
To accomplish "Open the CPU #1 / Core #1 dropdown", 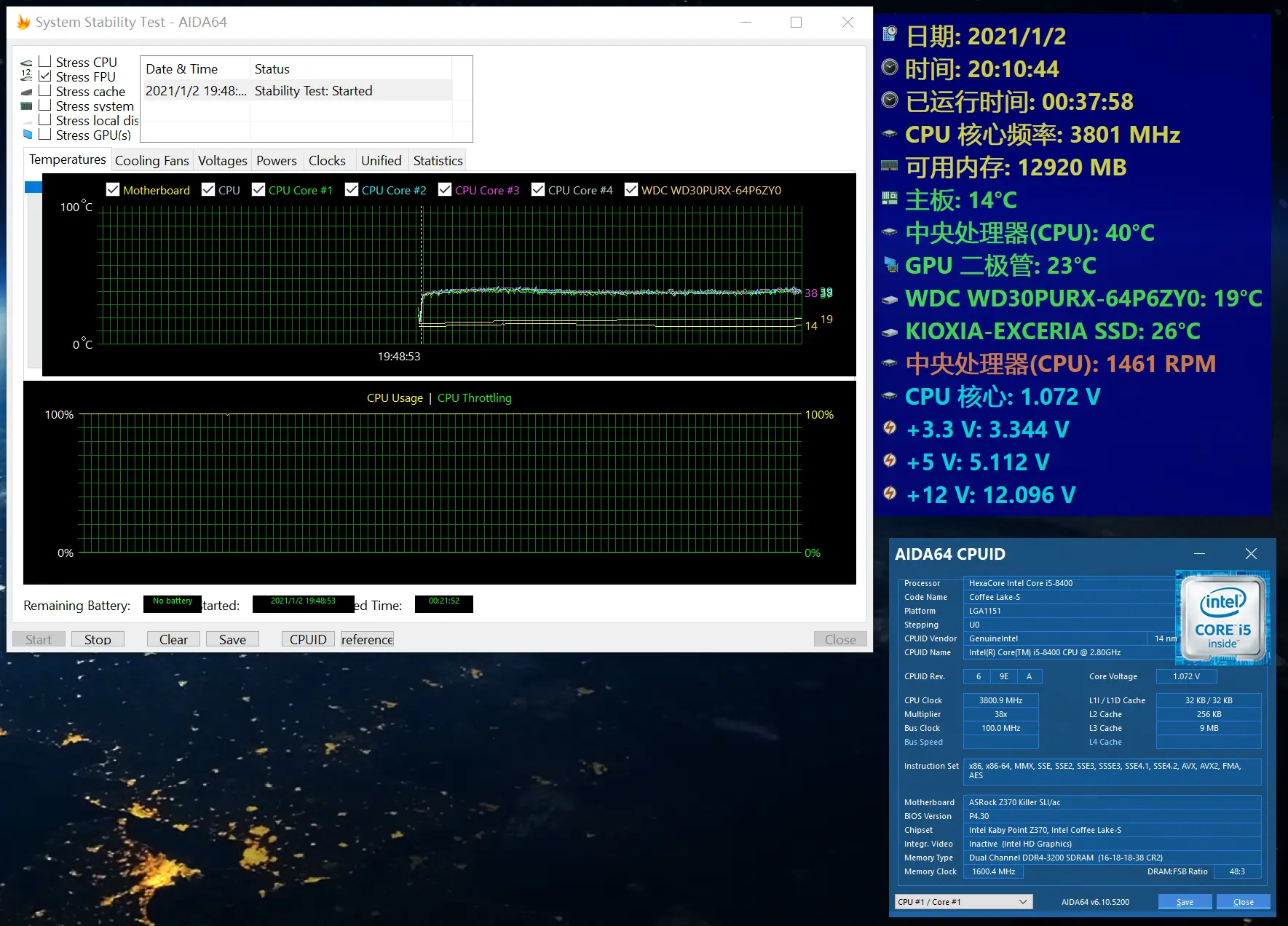I will pos(963,902).
